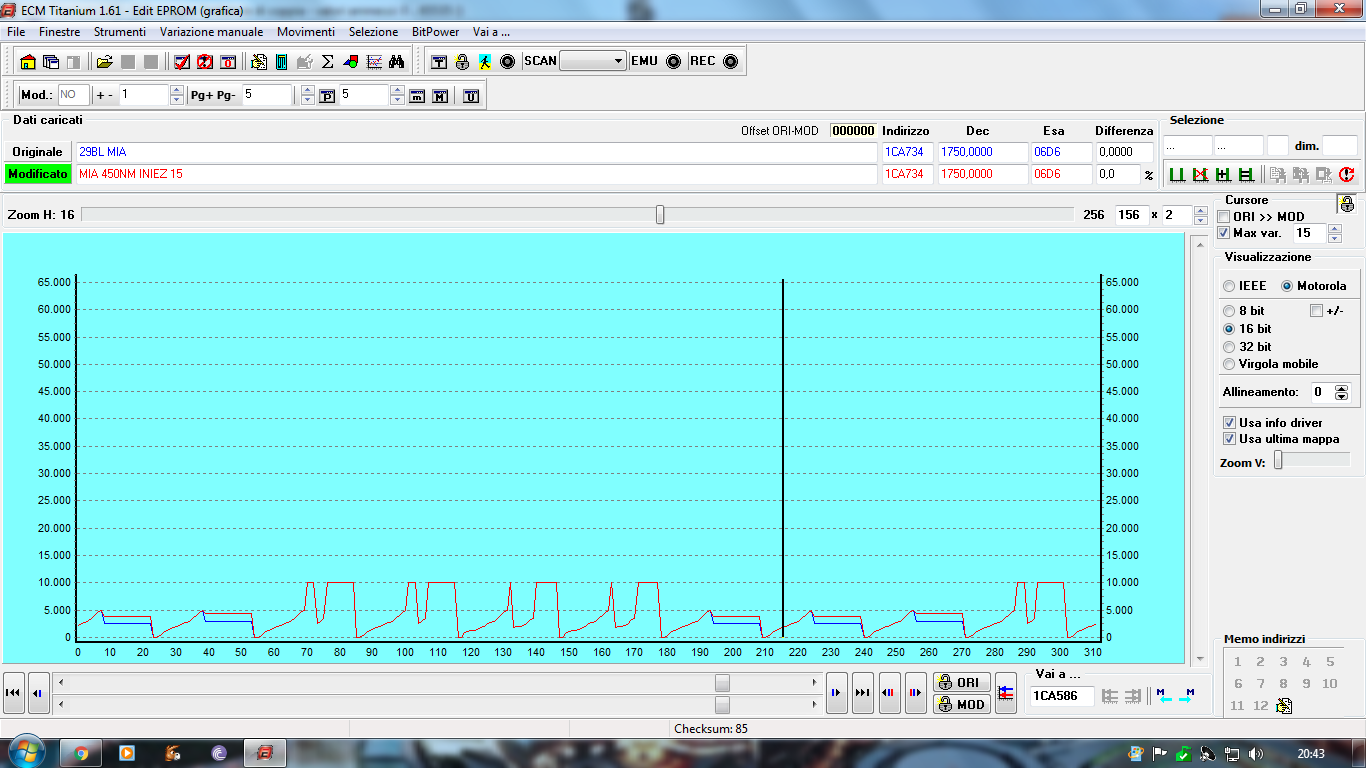
Task: Click the cascading windows toolbar icon
Action: pyautogui.click(x=50, y=61)
